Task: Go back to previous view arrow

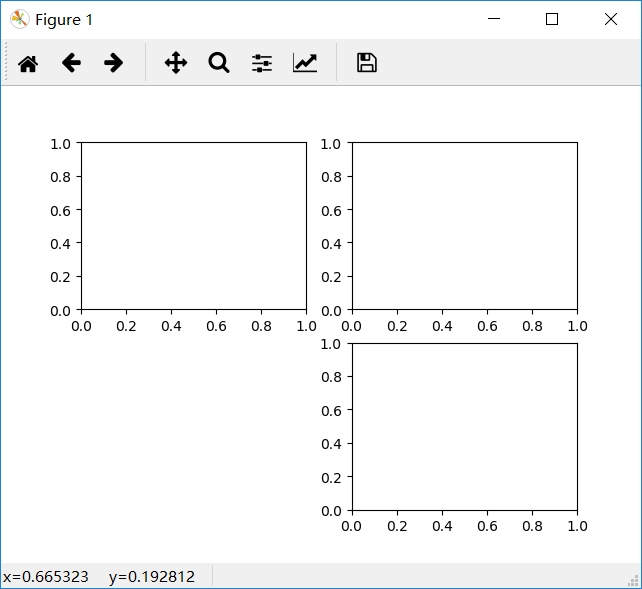Action: [71, 63]
